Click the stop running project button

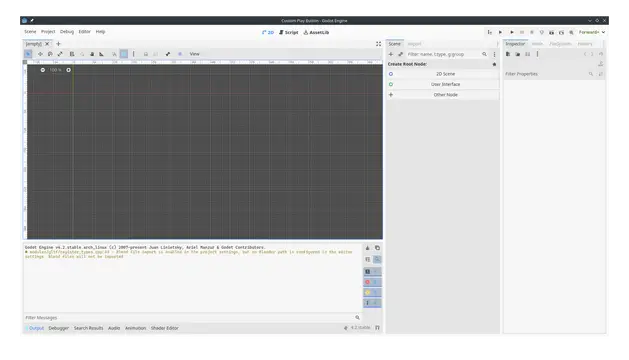coord(532,32)
